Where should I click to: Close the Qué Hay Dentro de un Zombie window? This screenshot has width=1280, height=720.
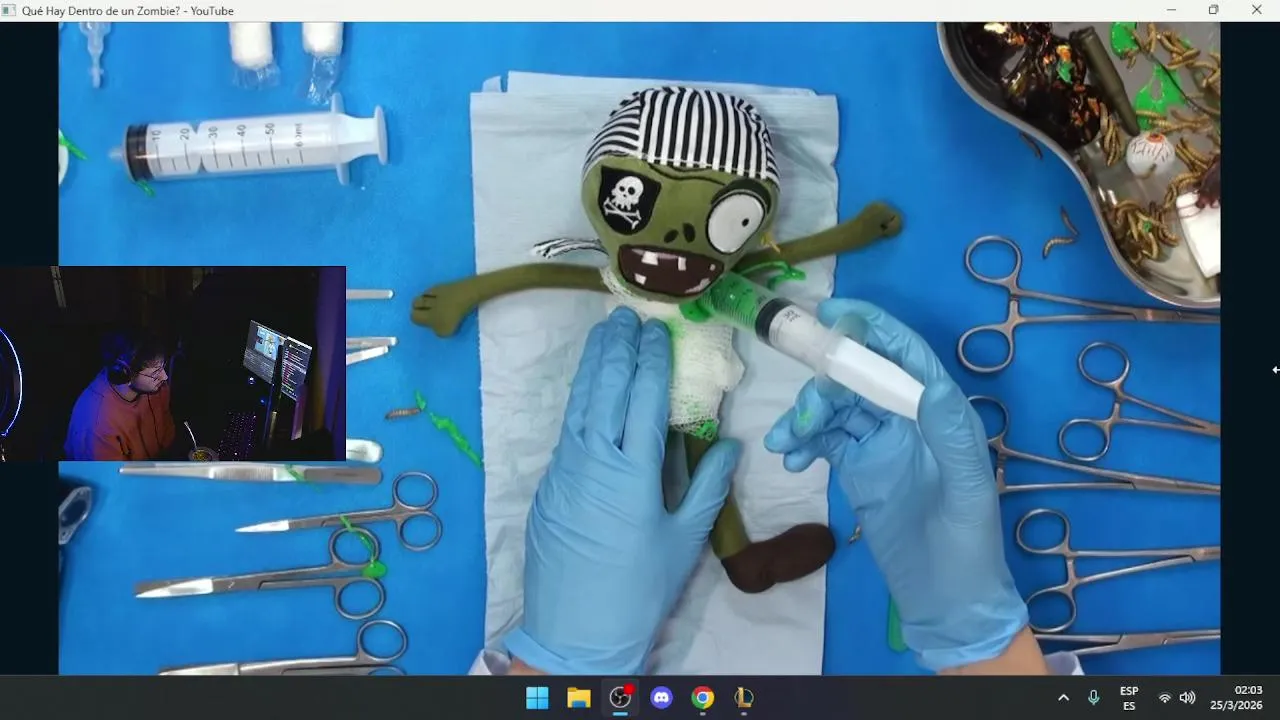coord(1257,10)
